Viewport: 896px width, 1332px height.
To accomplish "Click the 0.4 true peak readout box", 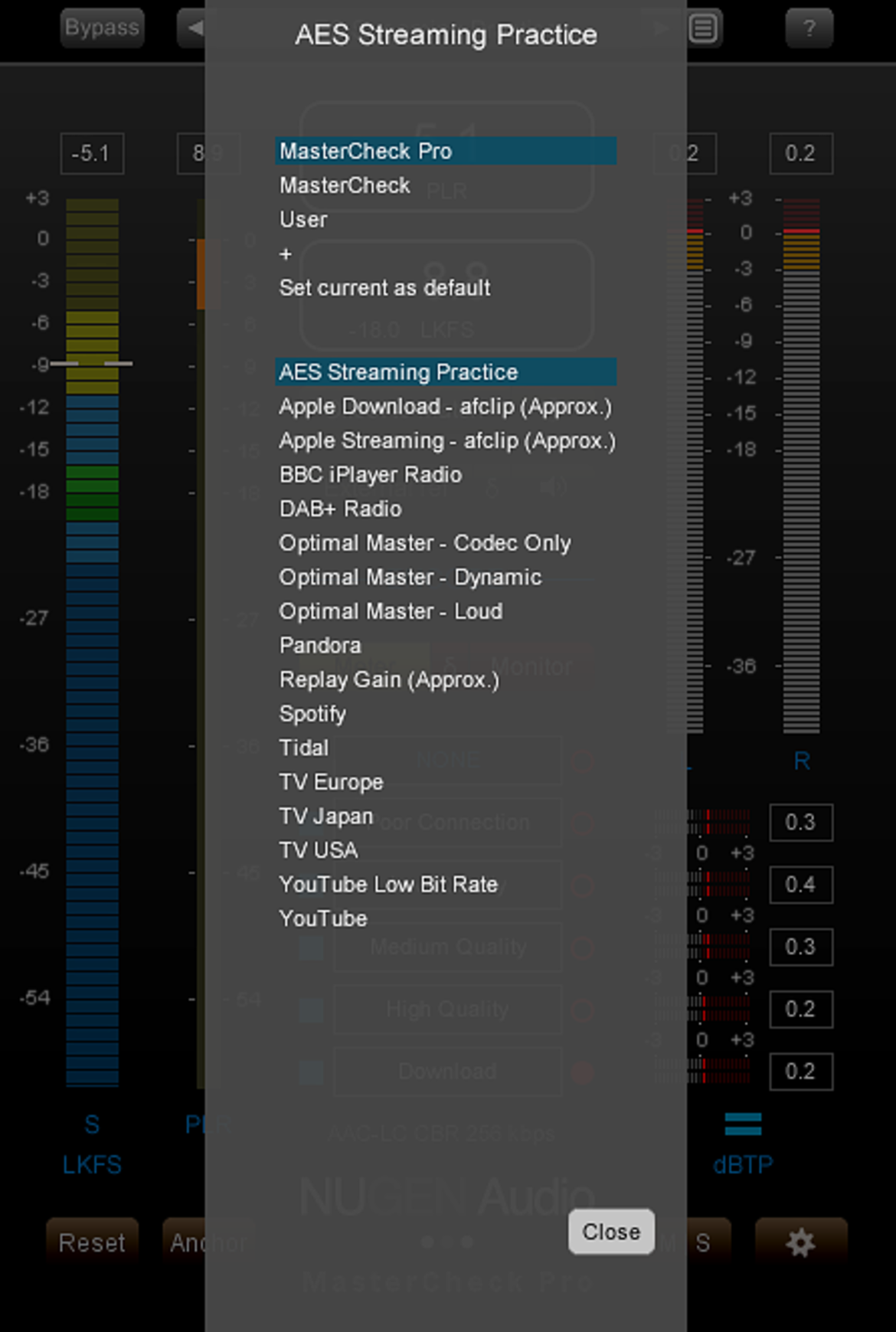I will (801, 885).
